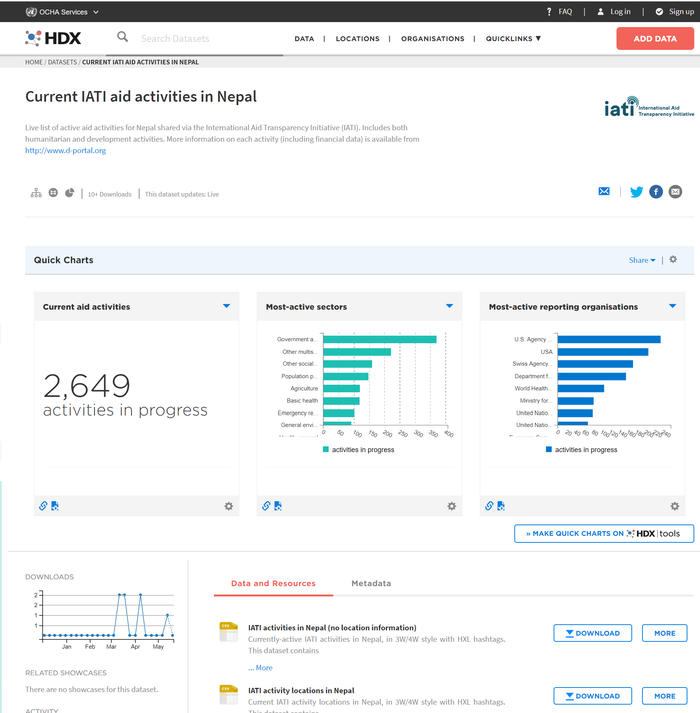The height and width of the screenshot is (713, 700).
Task: Download image of Most-active sectors chart
Action: [278, 506]
